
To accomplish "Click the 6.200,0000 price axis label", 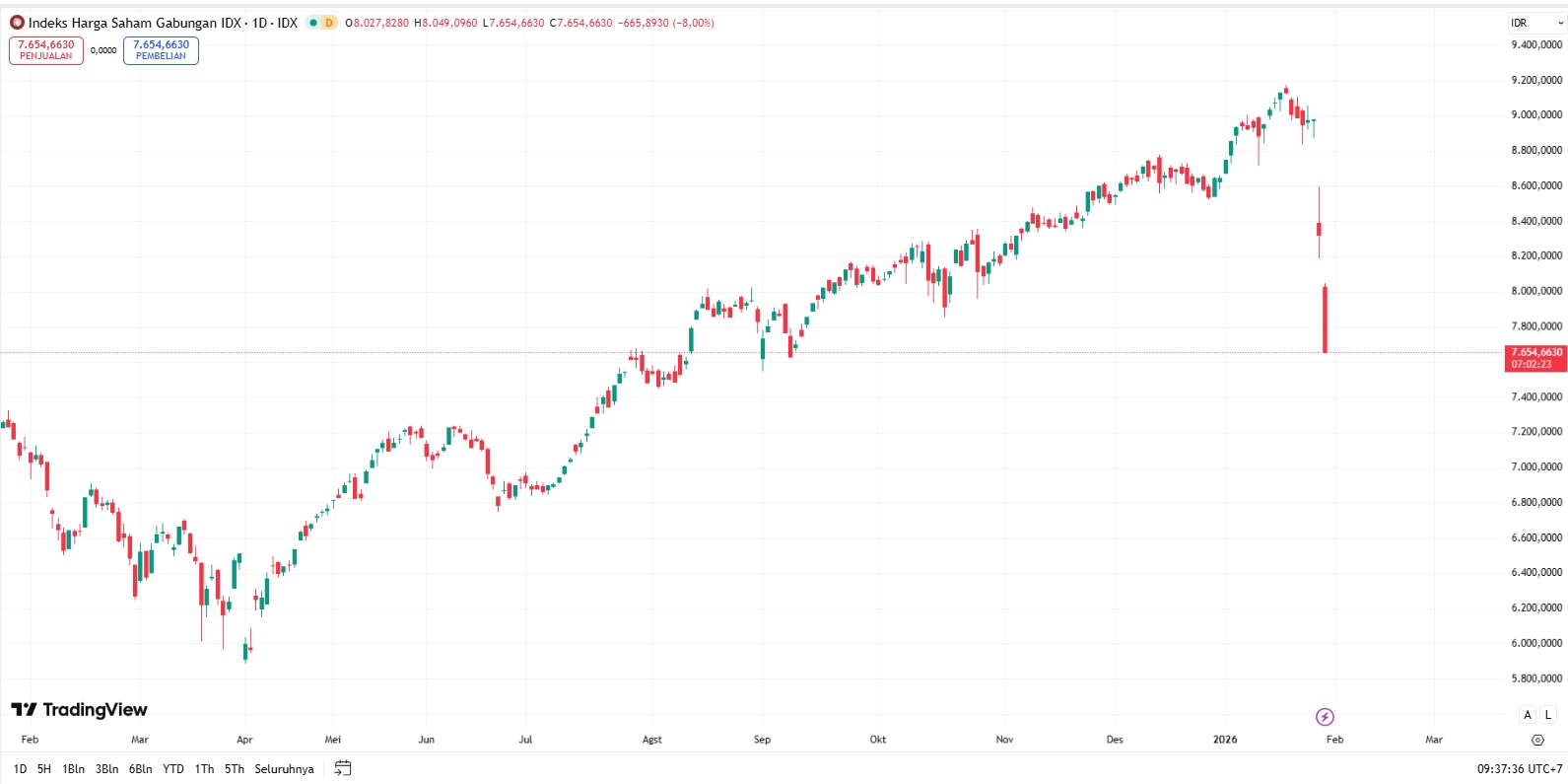I will point(1536,607).
